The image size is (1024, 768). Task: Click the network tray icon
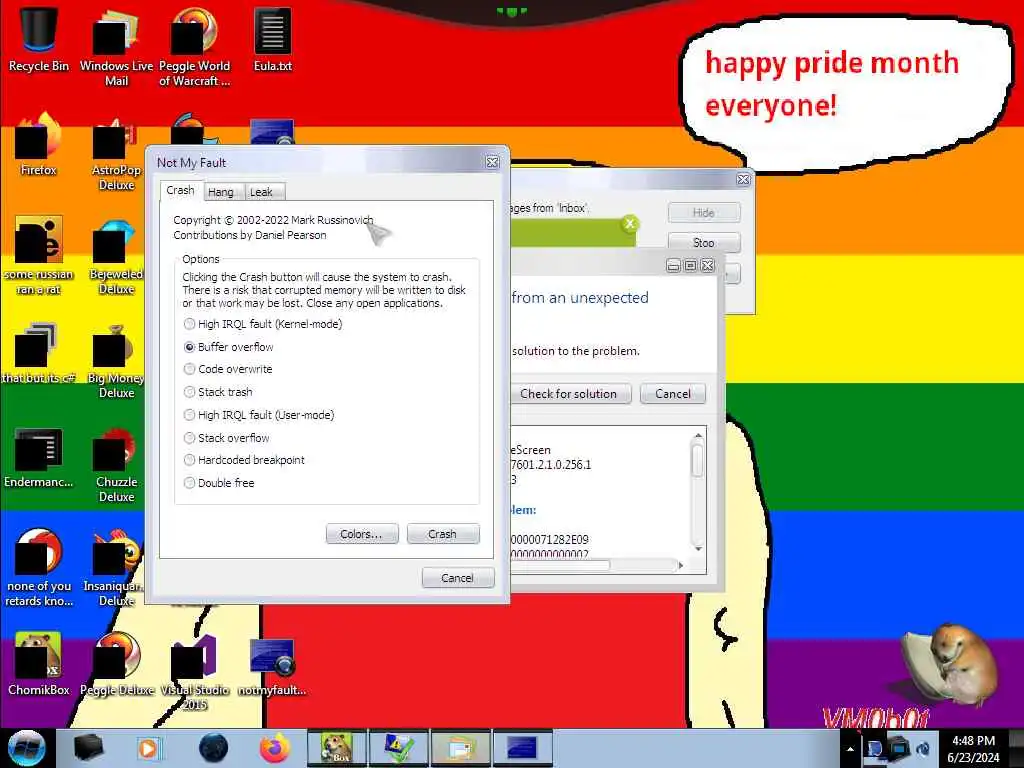(899, 748)
